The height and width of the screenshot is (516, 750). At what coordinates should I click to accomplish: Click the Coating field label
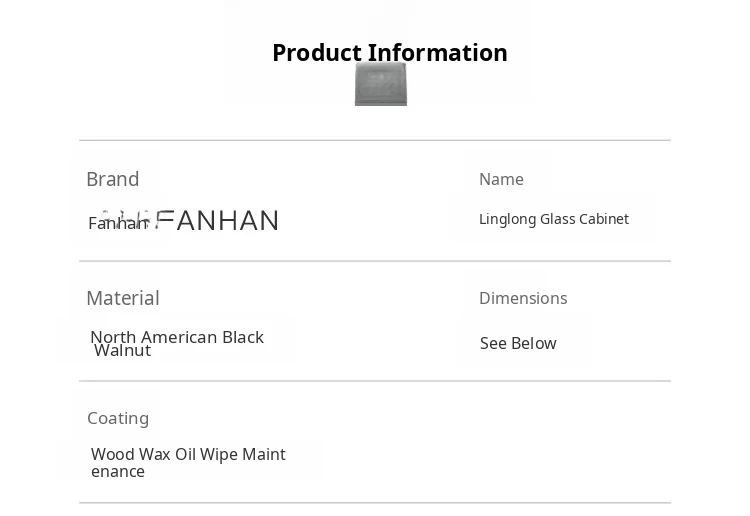pos(118,418)
